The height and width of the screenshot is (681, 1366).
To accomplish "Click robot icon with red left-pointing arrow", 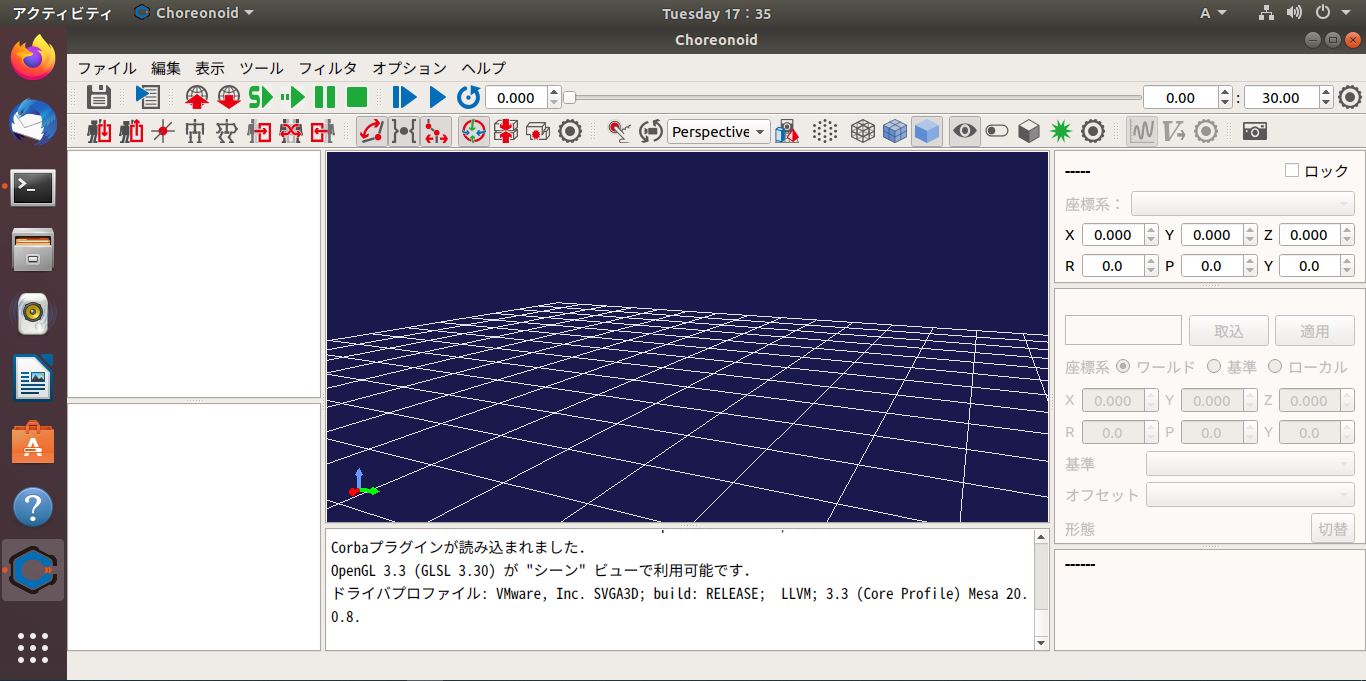I will [x=322, y=131].
